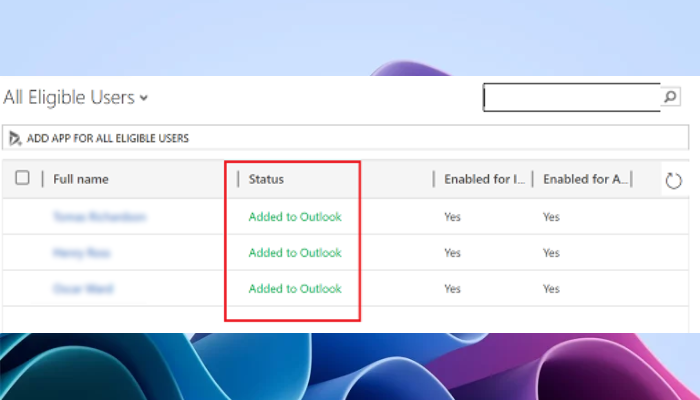The height and width of the screenshot is (400, 700).
Task: Open the third blurred user name link
Action: pos(83,288)
